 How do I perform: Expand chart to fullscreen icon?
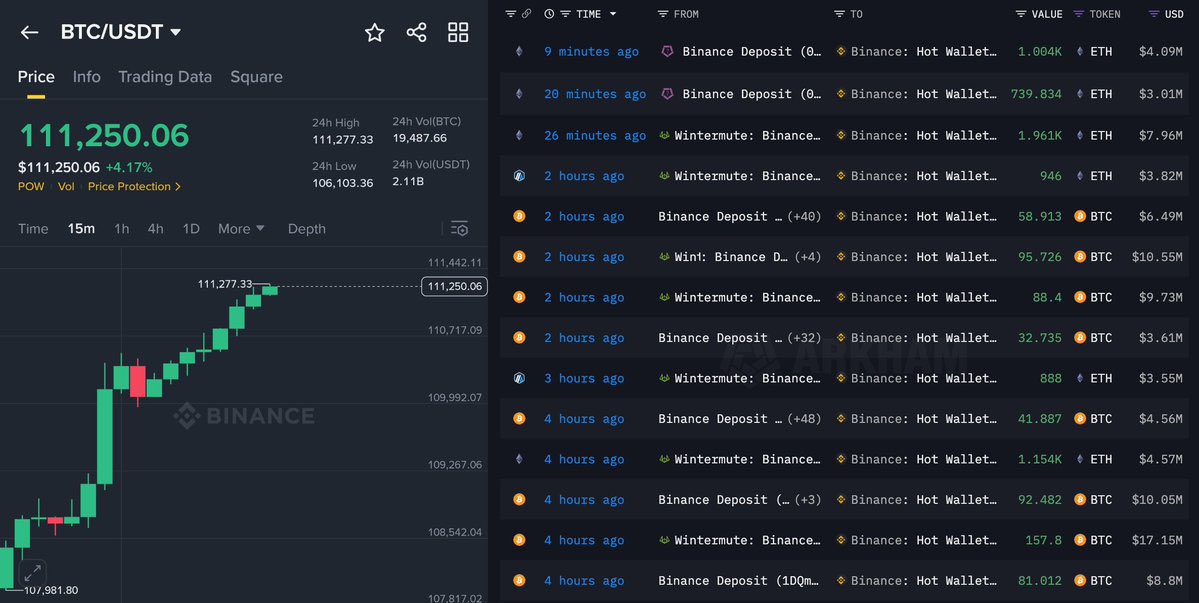(x=32, y=573)
